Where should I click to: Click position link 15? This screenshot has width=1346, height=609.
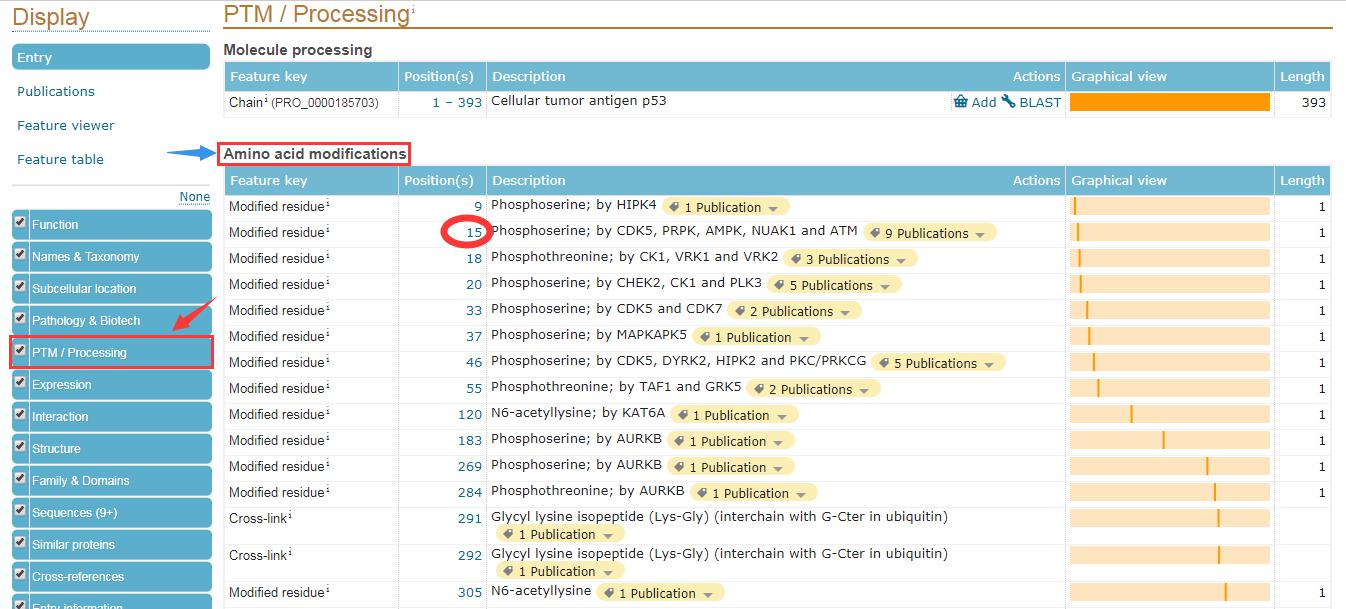tap(474, 232)
